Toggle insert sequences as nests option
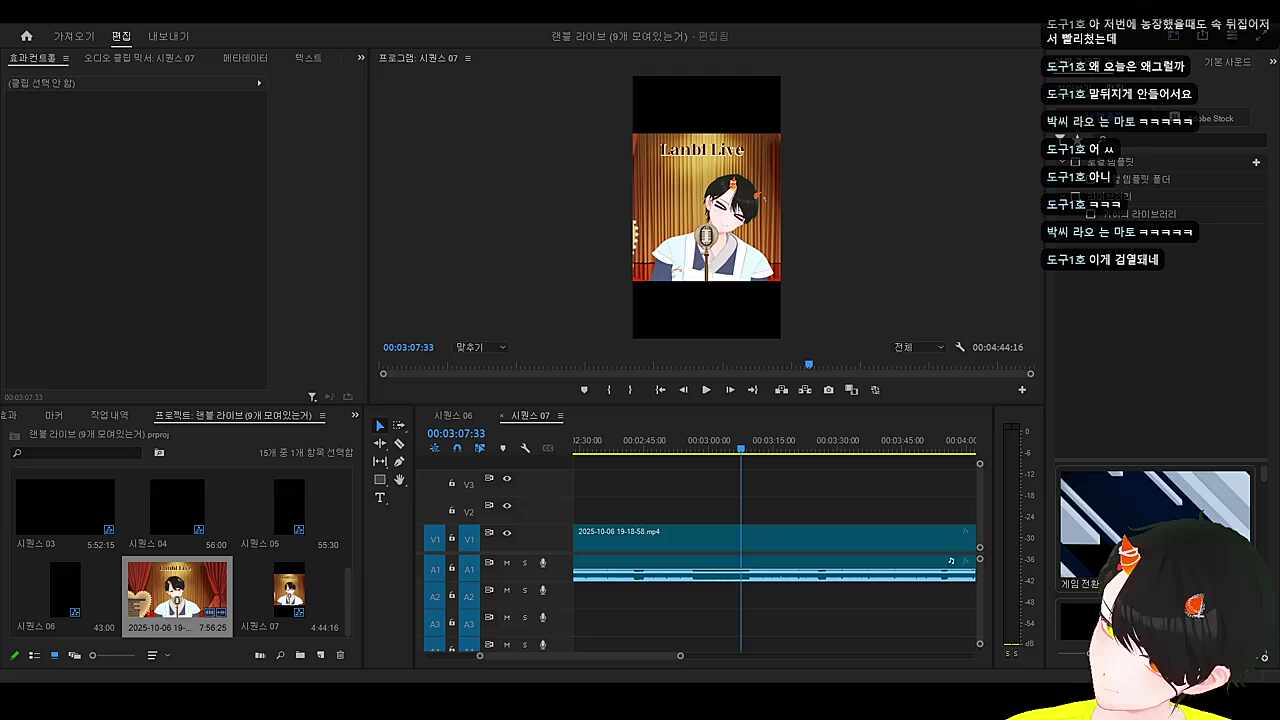 click(x=435, y=448)
